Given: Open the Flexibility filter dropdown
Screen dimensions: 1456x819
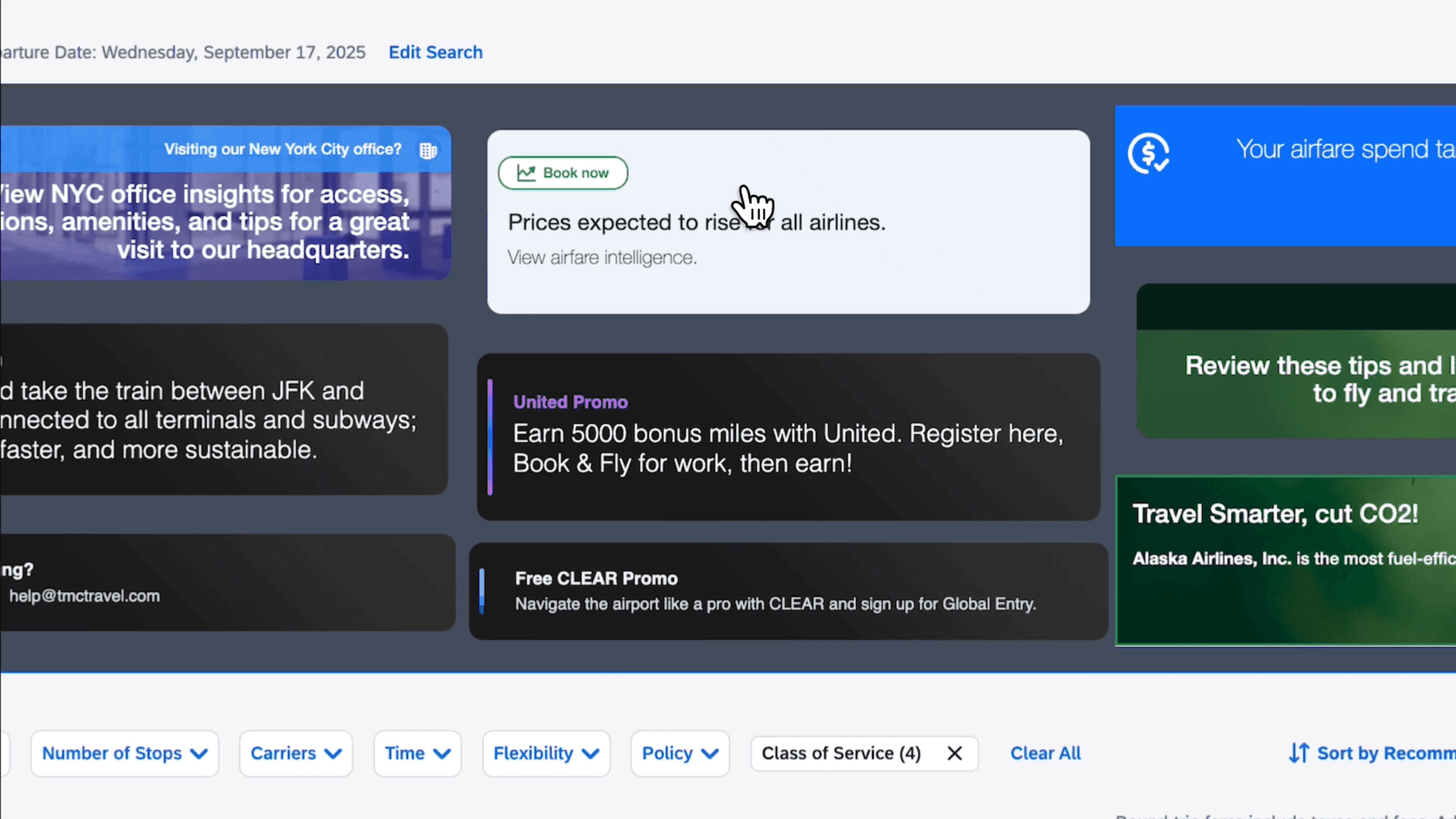Looking at the screenshot, I should [546, 753].
